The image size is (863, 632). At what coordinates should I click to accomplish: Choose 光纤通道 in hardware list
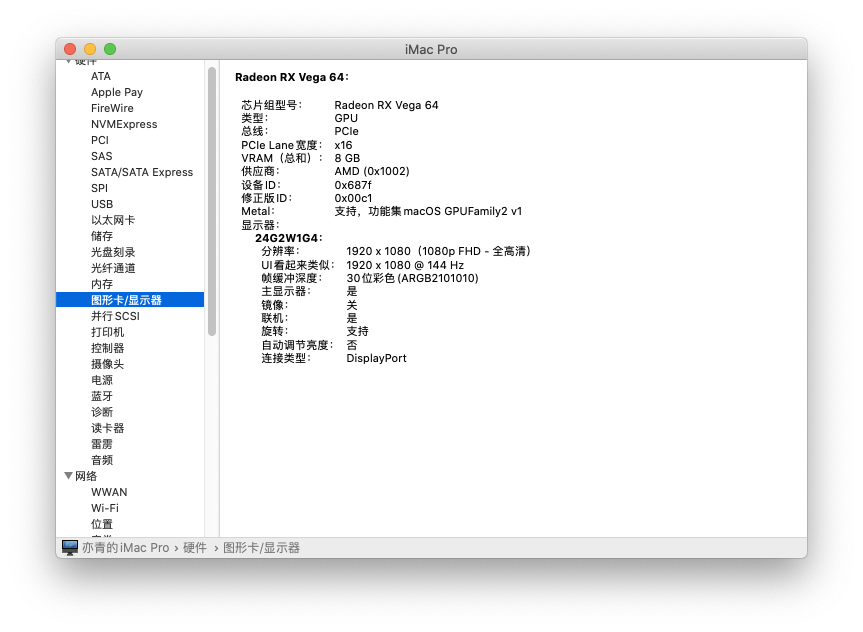click(x=113, y=268)
